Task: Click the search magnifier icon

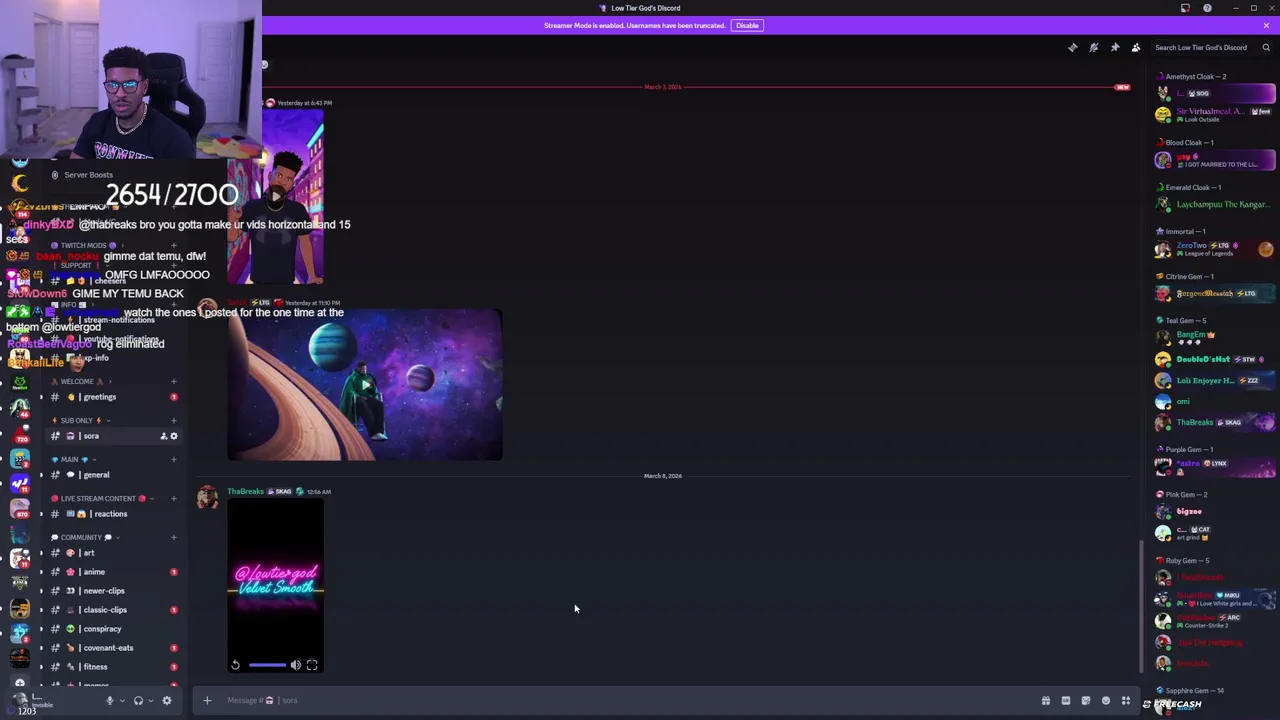Action: [x=1266, y=47]
